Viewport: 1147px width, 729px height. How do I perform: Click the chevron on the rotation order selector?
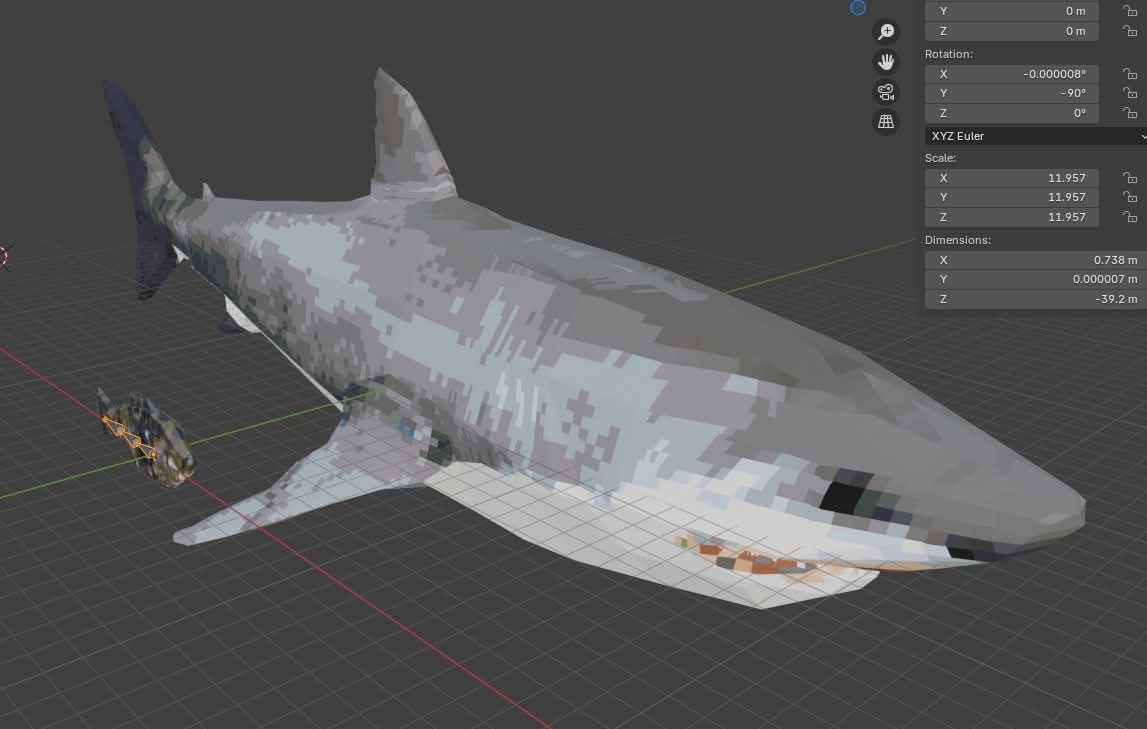click(1142, 135)
